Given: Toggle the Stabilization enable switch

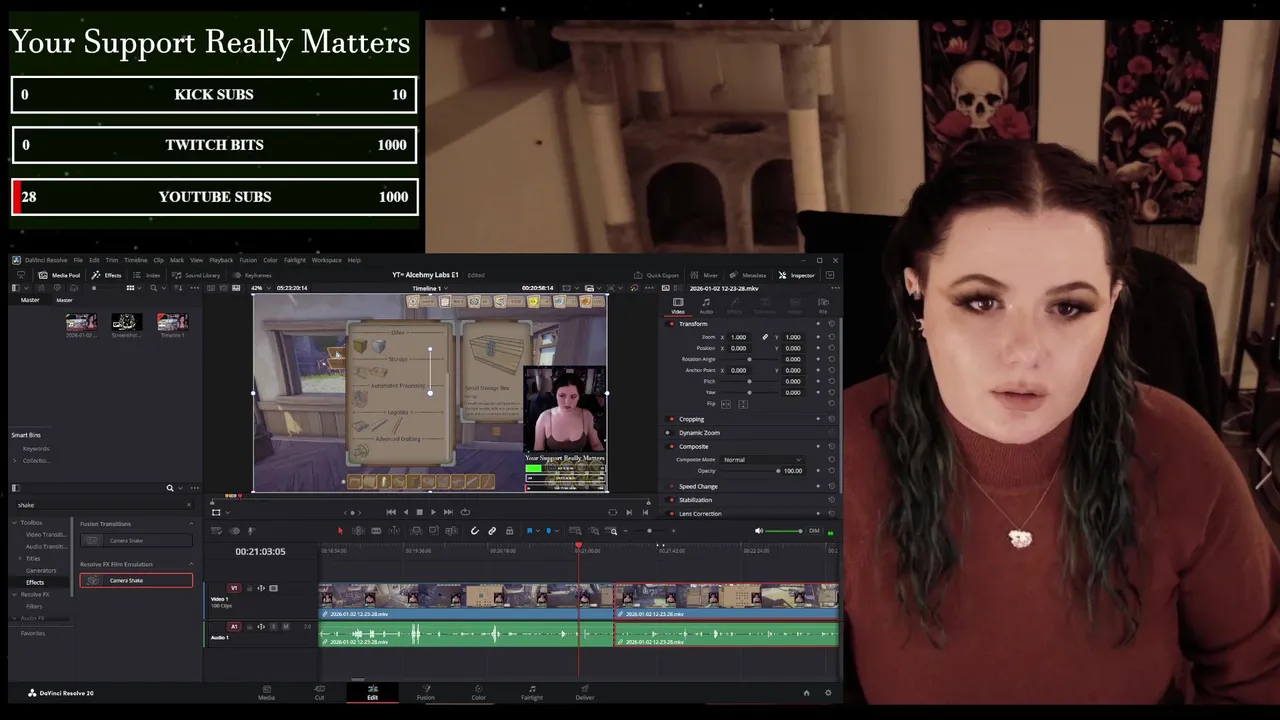Looking at the screenshot, I should 671,500.
